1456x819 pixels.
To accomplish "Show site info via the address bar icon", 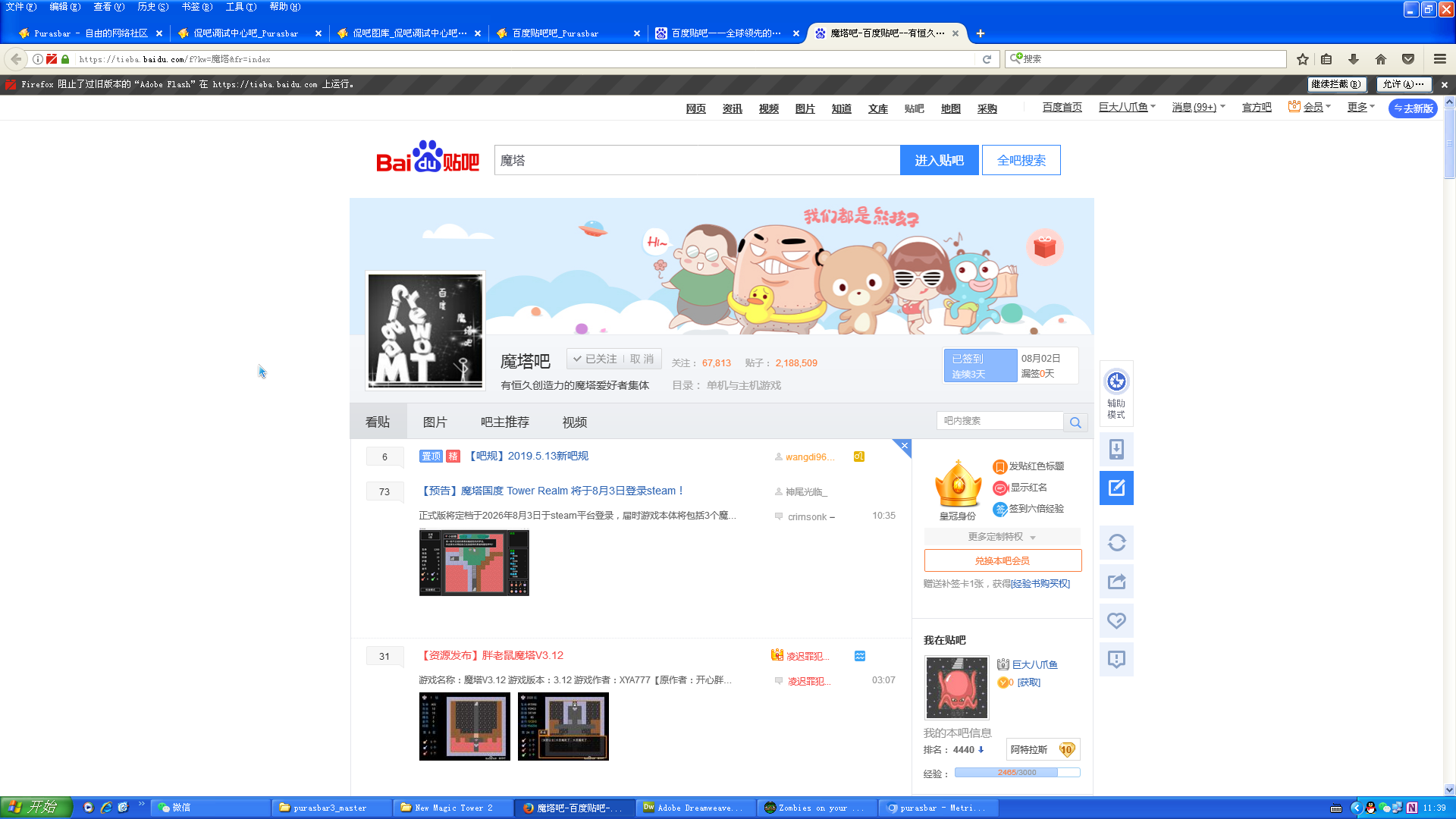I will tap(37, 59).
